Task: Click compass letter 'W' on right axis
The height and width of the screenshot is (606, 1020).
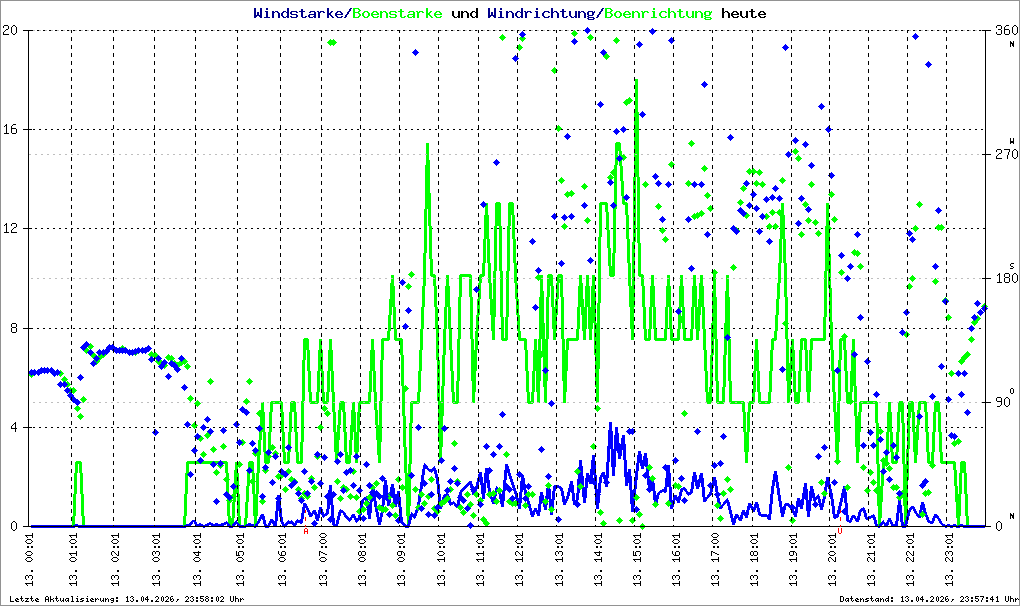Action: (1012, 141)
